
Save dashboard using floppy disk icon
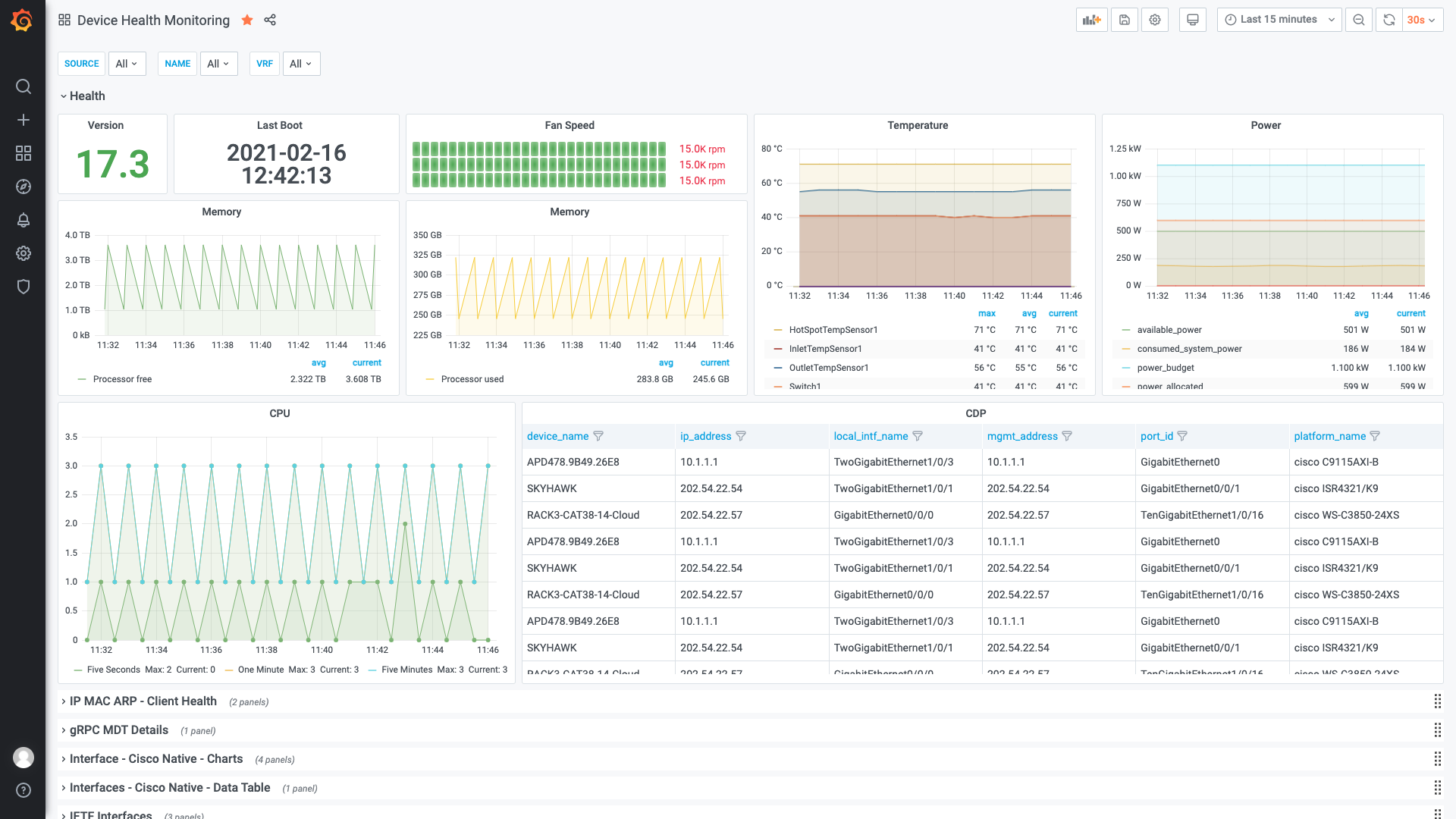tap(1125, 20)
